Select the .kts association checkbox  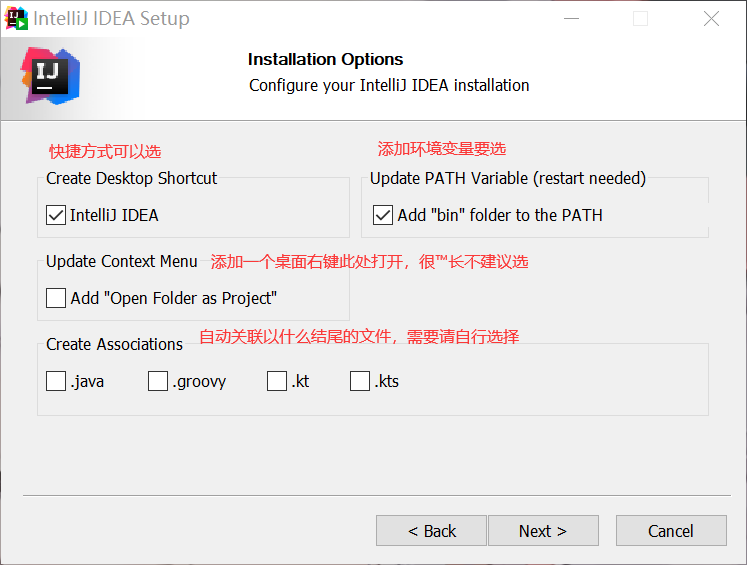click(x=360, y=381)
